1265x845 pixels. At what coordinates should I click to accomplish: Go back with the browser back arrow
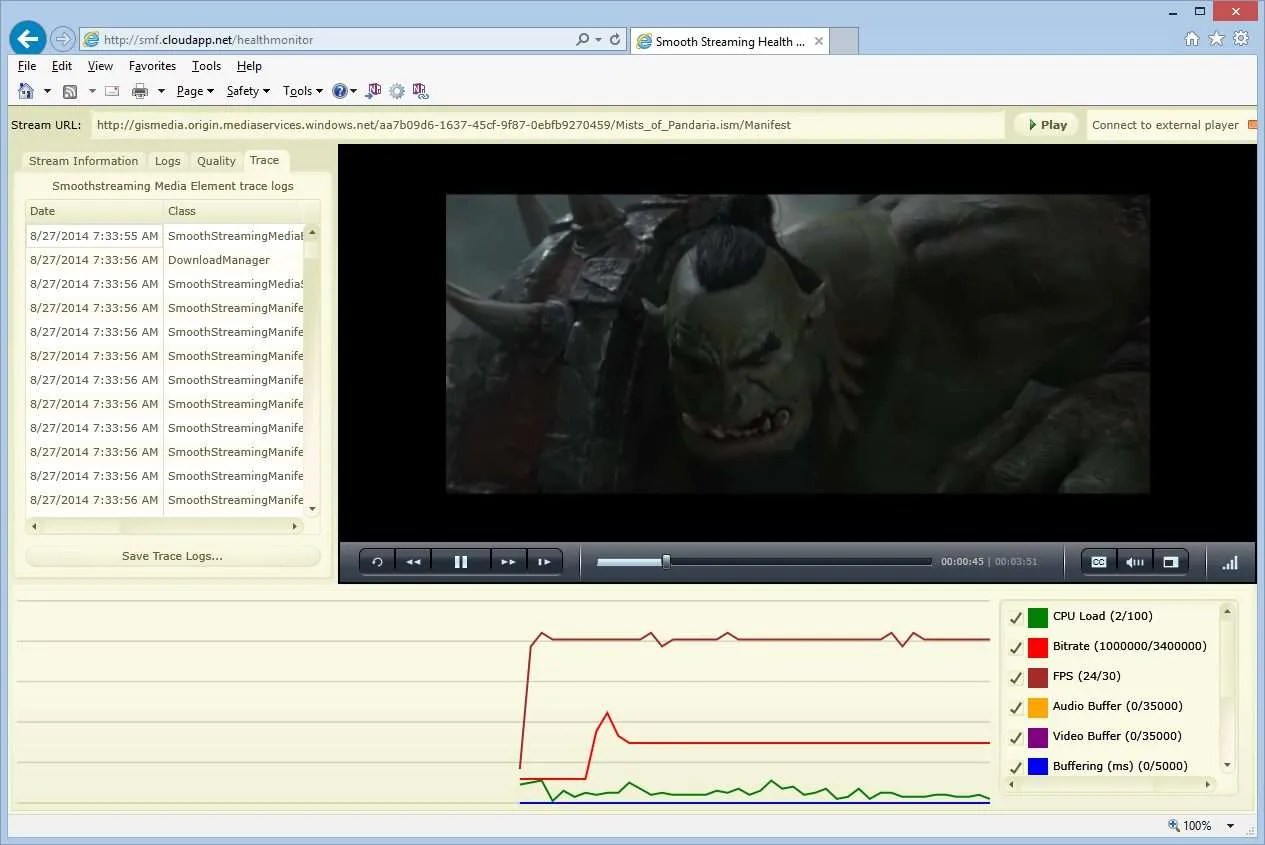[28, 39]
